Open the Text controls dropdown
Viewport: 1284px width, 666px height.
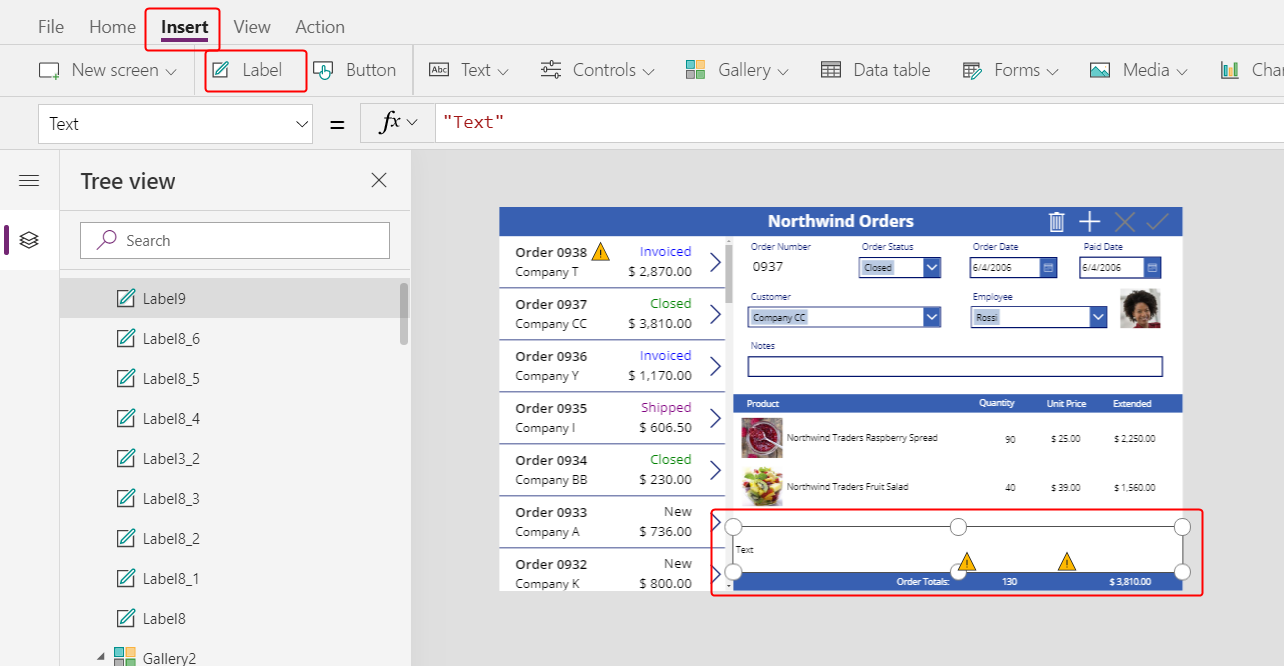(x=469, y=70)
